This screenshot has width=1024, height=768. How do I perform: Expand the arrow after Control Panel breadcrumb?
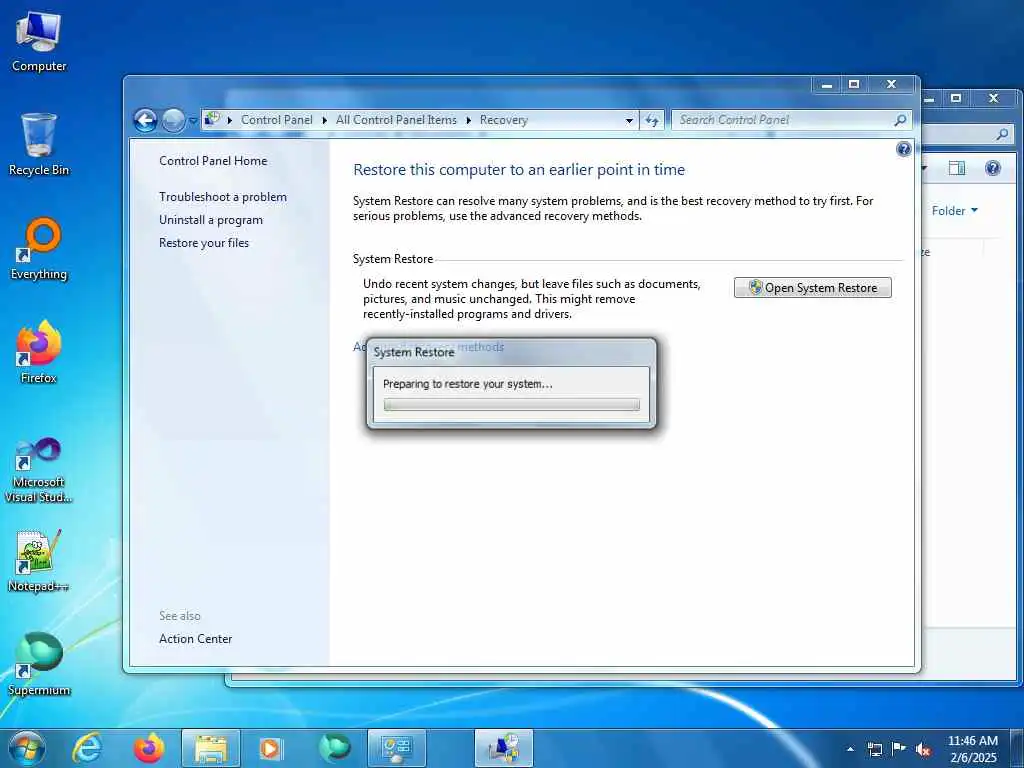(325, 120)
